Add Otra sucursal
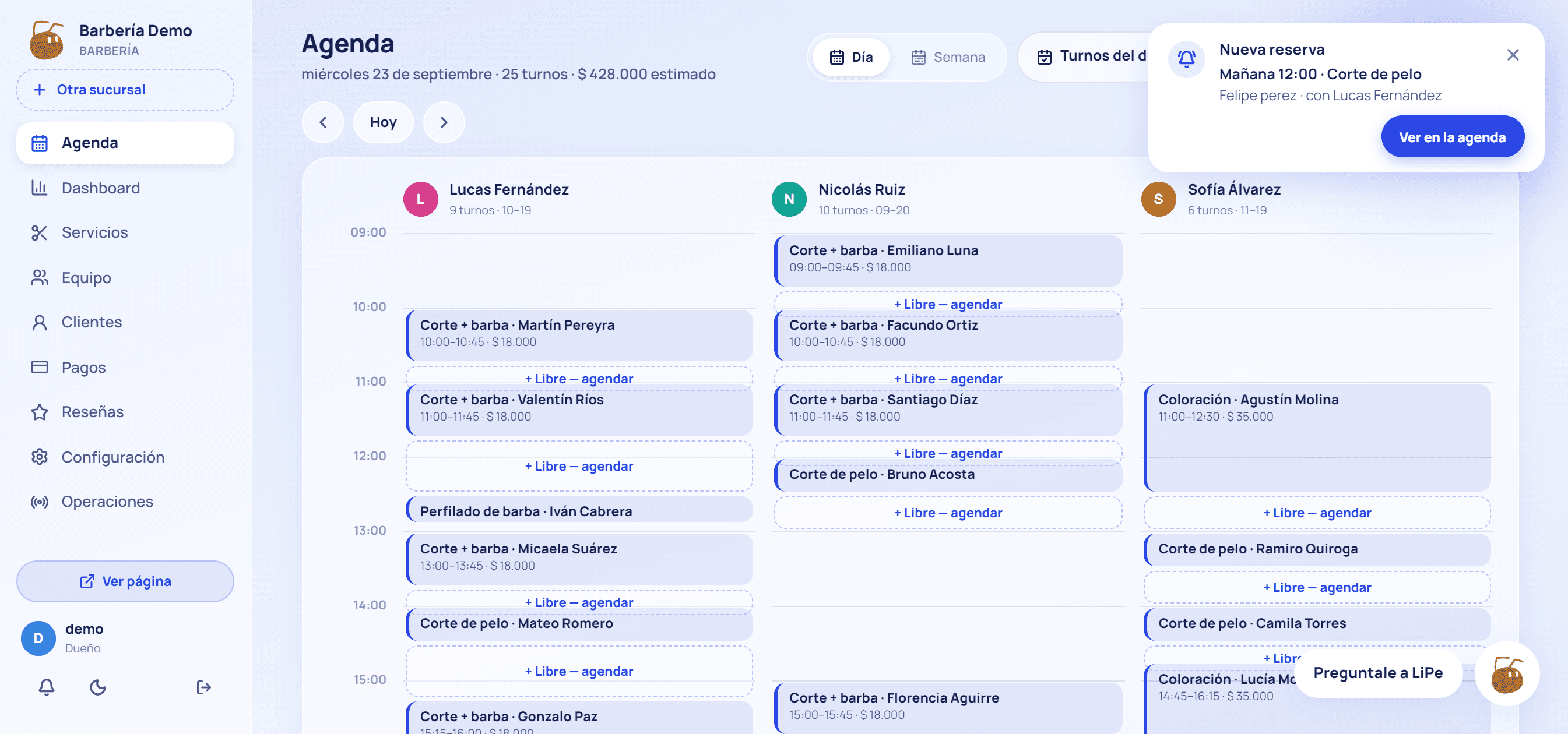Screen dimensions: 1568x734 125,90
